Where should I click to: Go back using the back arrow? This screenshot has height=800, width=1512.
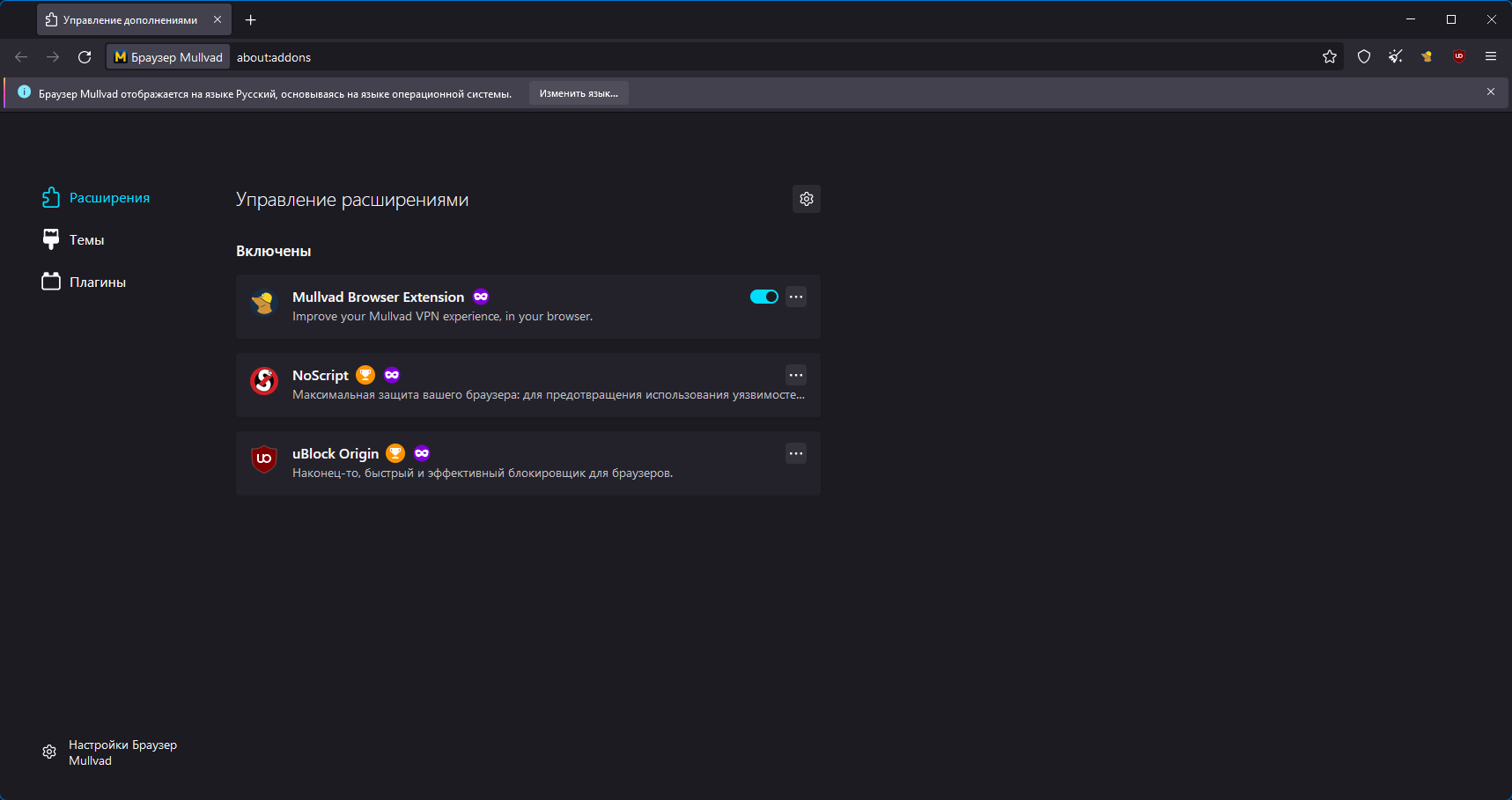[21, 57]
